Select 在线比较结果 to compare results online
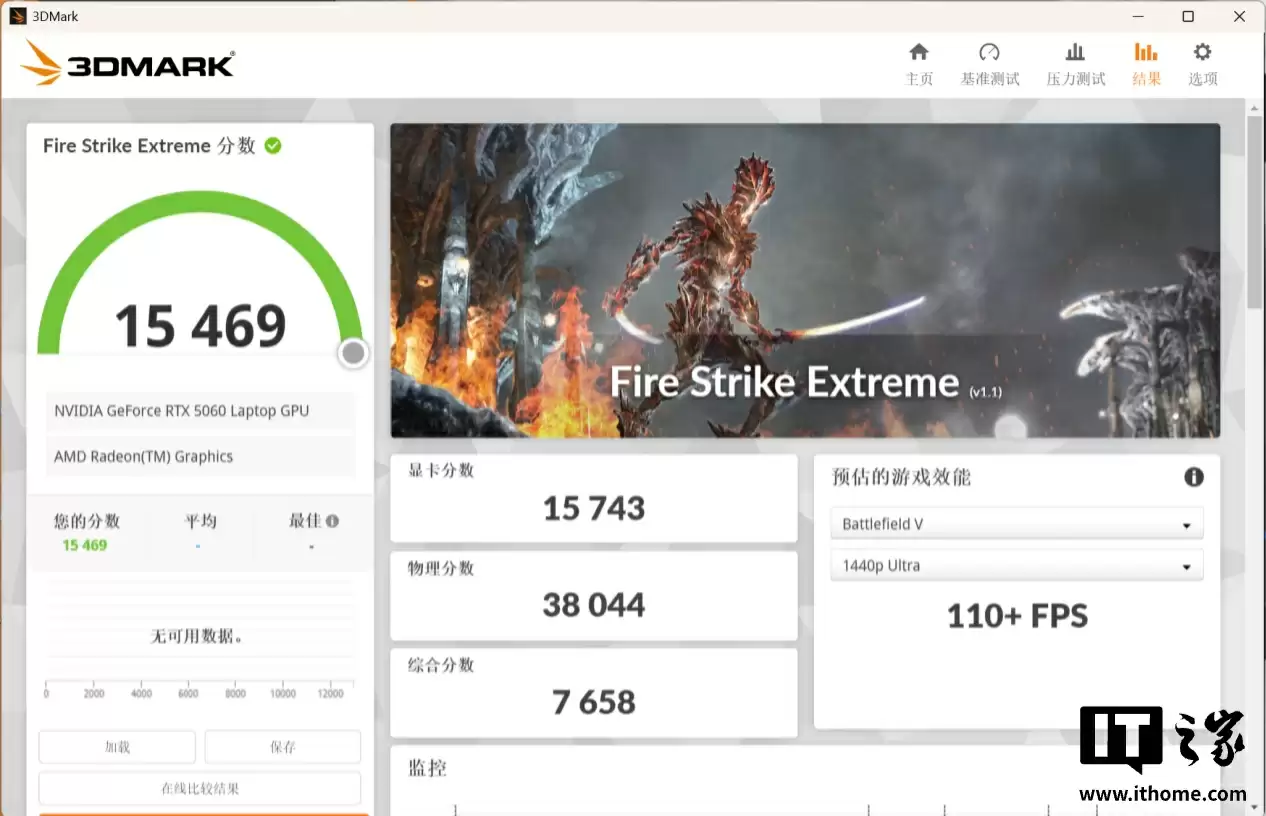 click(x=200, y=788)
